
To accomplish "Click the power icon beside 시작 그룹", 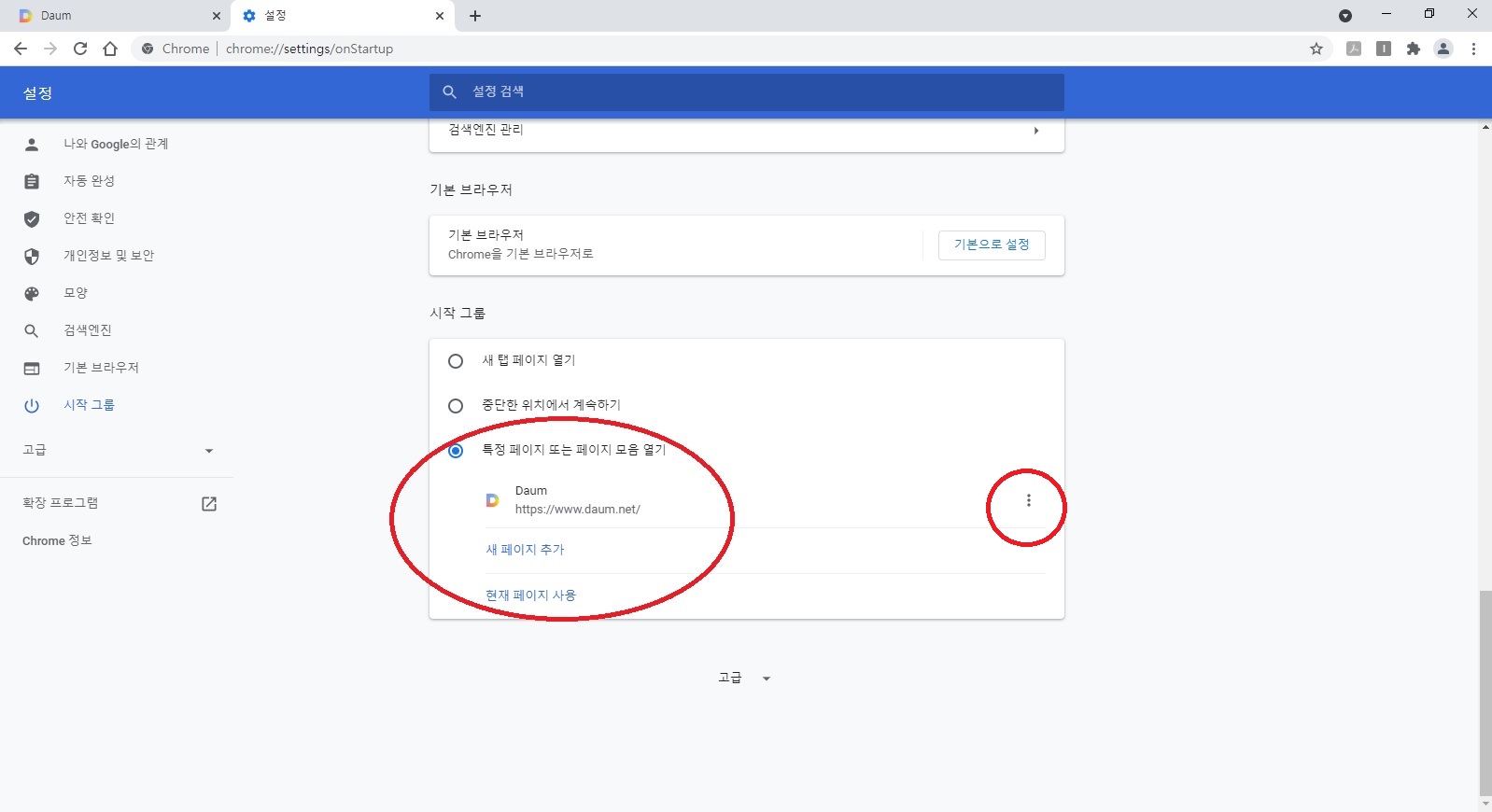I will click(32, 406).
